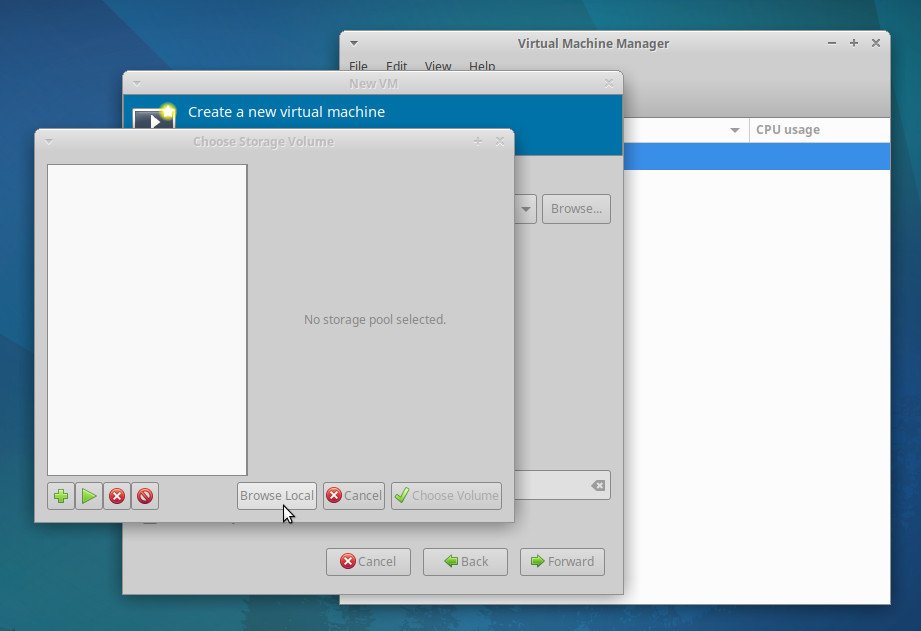Click Forward in the New VM wizard
921x631 pixels.
point(562,562)
